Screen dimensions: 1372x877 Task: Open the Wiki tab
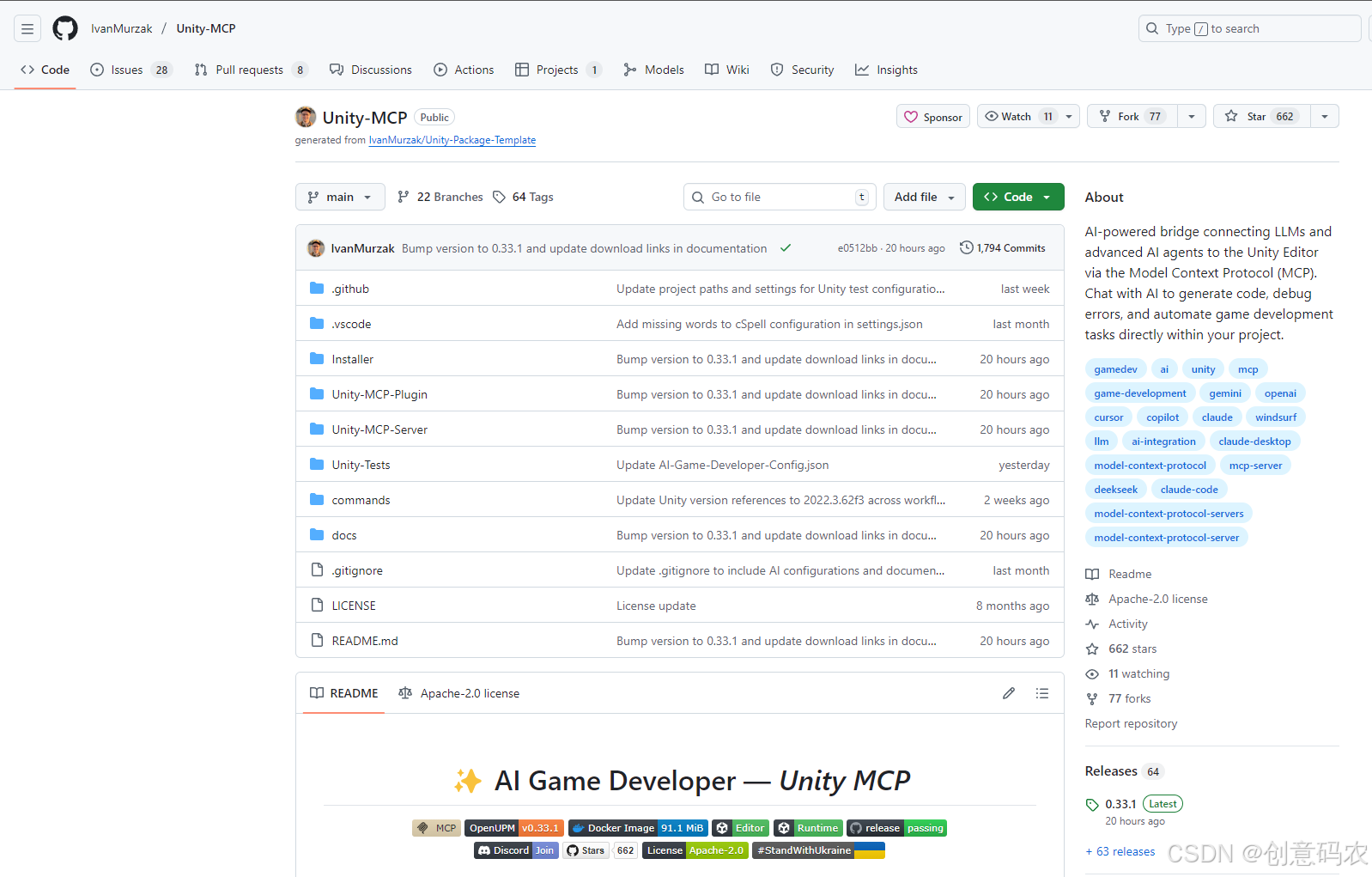(727, 70)
